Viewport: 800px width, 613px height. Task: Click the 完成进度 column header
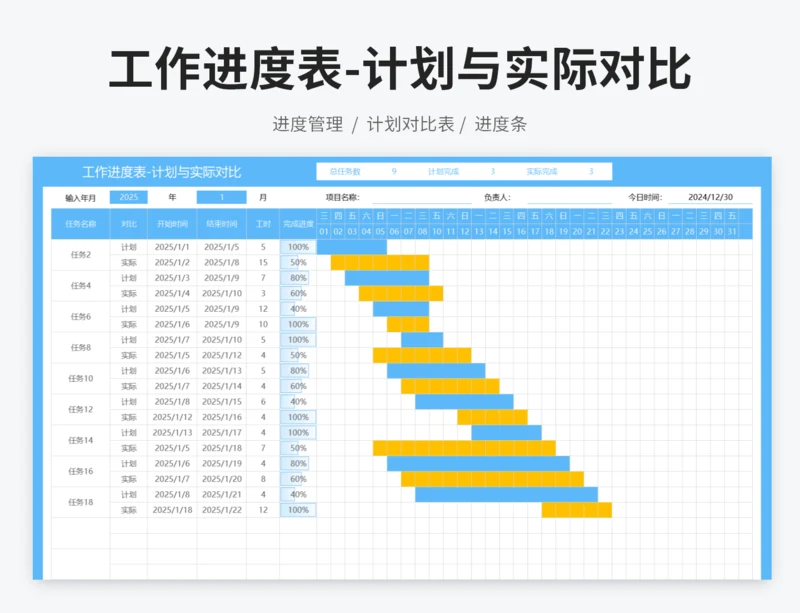(299, 222)
